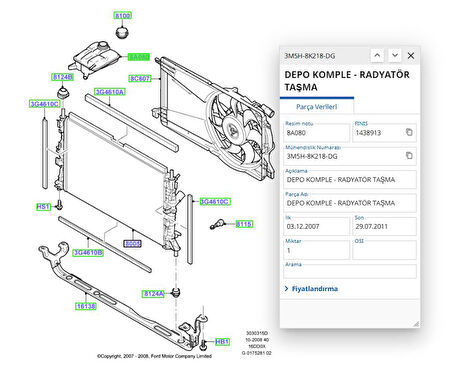Click the Miktar quantity field
This screenshot has height=365, width=452.
317,250
